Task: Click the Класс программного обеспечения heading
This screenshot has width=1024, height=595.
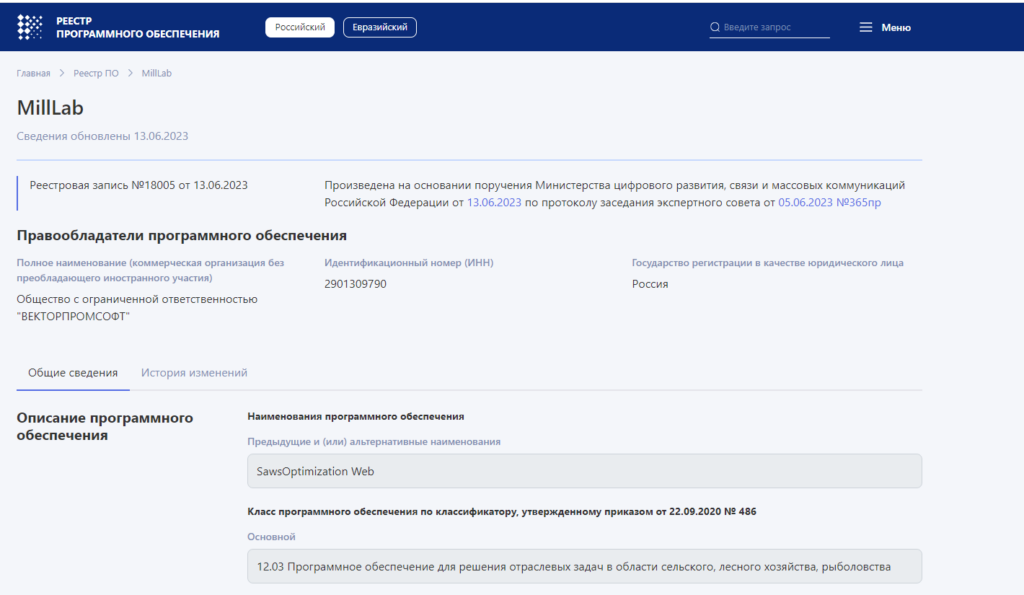Action: [502, 511]
